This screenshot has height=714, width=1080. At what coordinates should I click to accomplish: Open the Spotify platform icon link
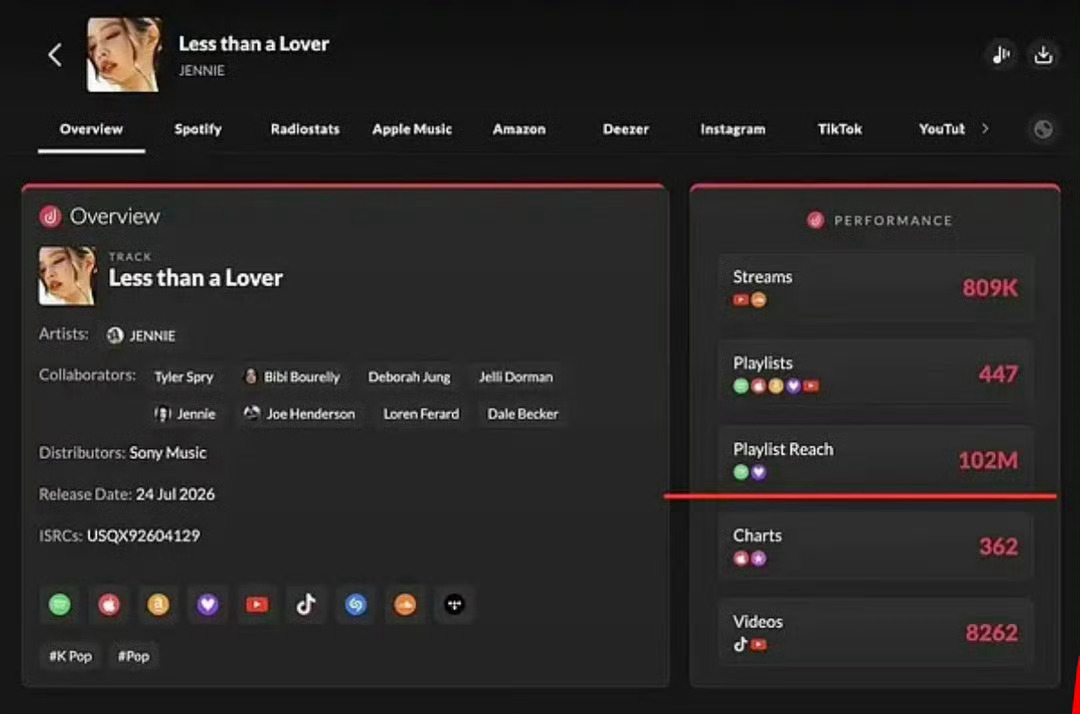[60, 605]
